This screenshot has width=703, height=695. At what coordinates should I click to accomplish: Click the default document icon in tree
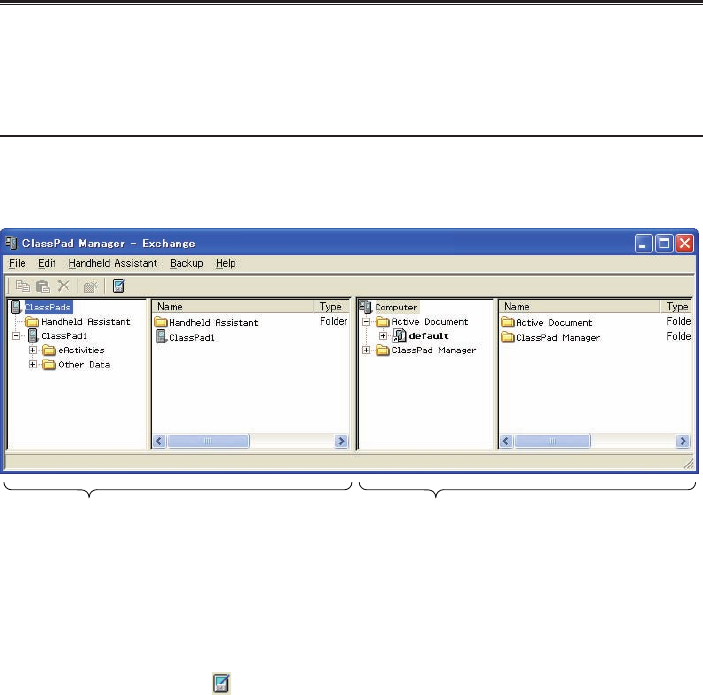399,335
